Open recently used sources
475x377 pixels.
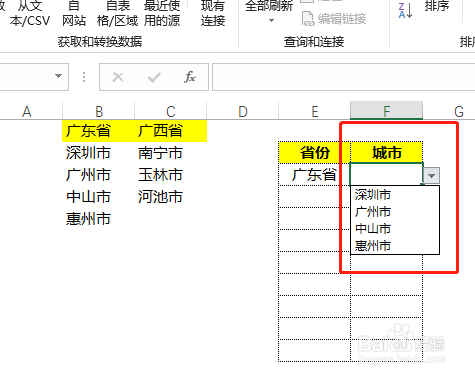tap(162, 13)
